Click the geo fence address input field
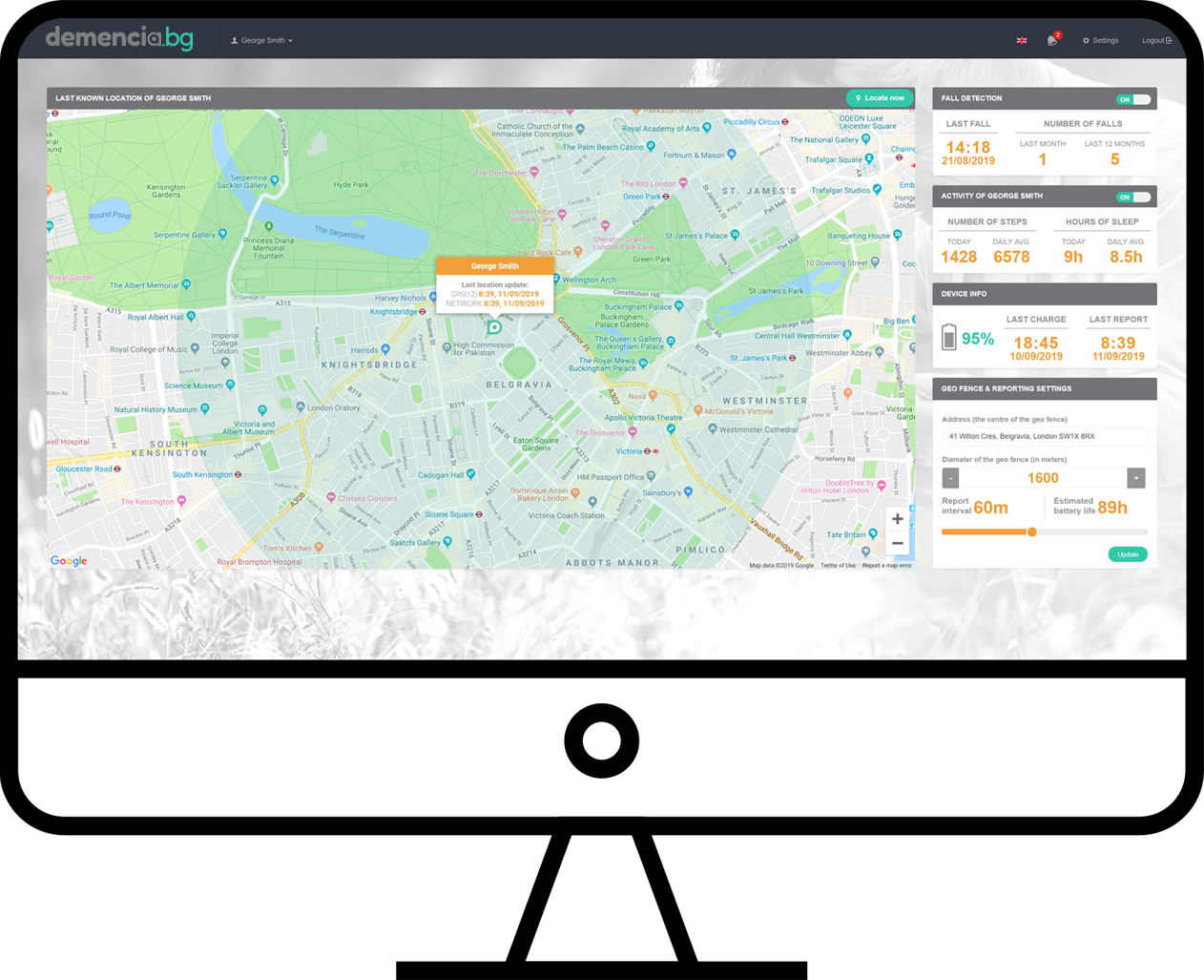This screenshot has height=980, width=1204. click(1044, 437)
